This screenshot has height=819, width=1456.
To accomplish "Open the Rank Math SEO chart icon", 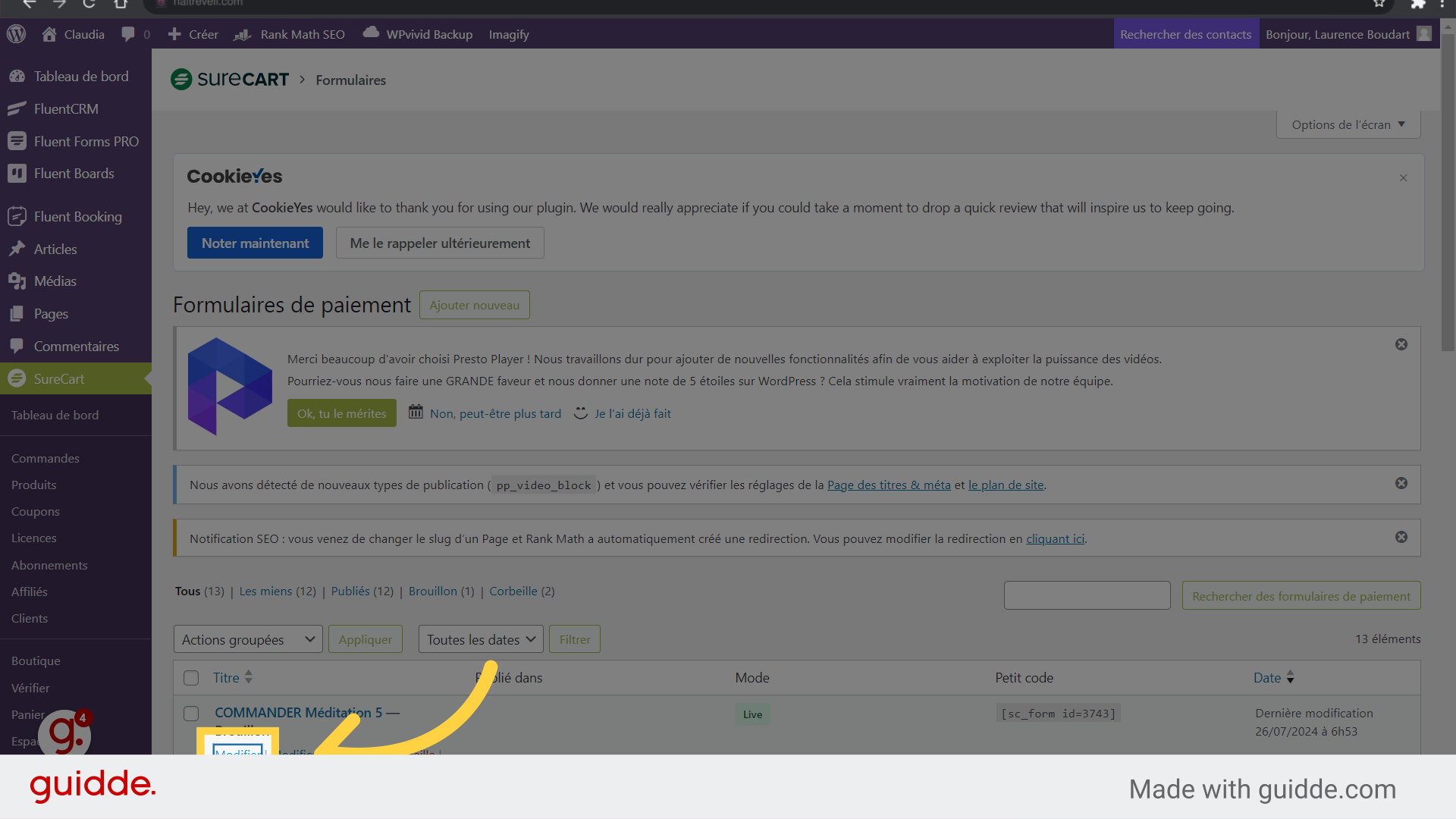I will [243, 34].
